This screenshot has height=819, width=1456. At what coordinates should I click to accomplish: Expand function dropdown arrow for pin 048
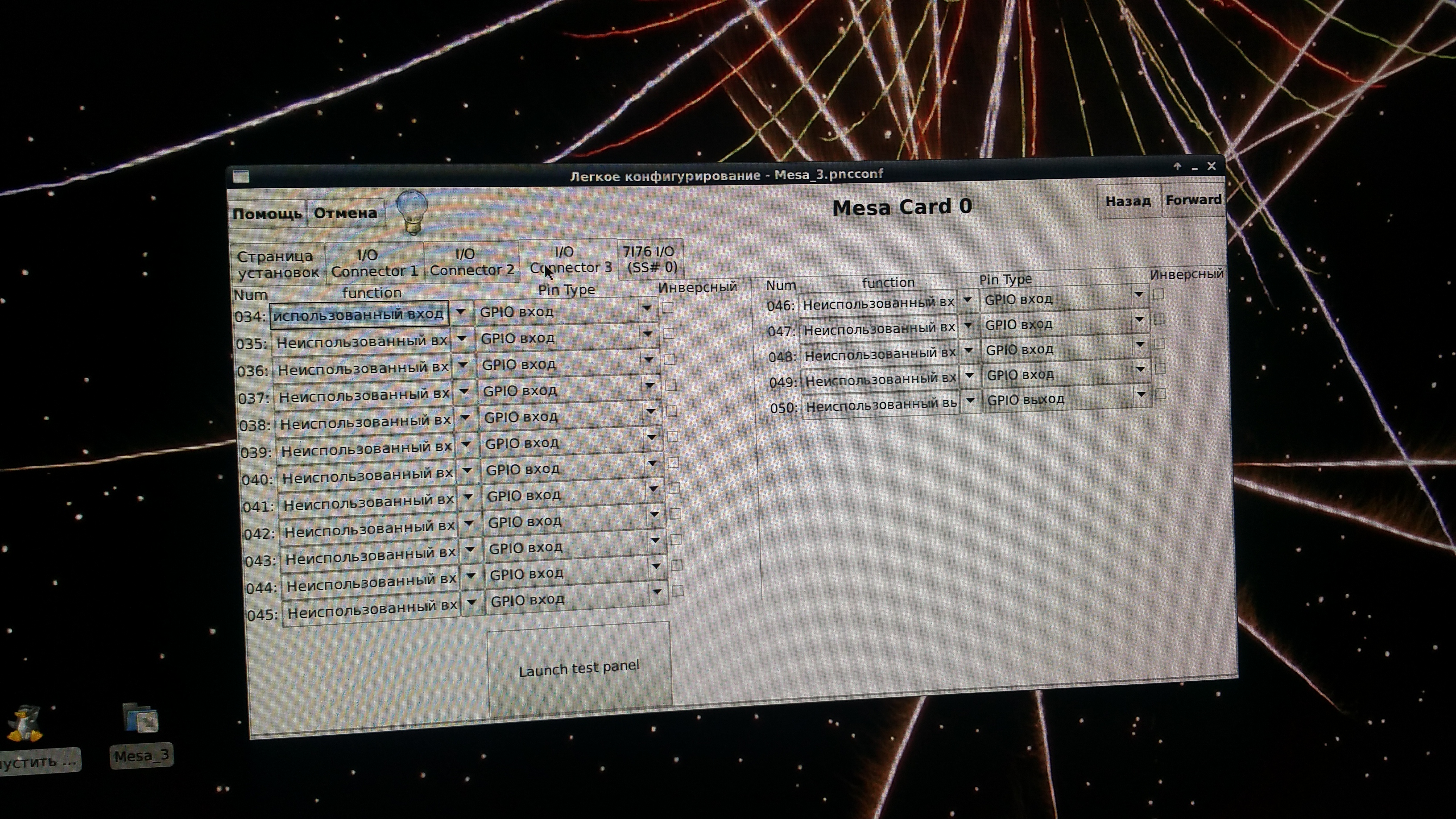coord(969,351)
